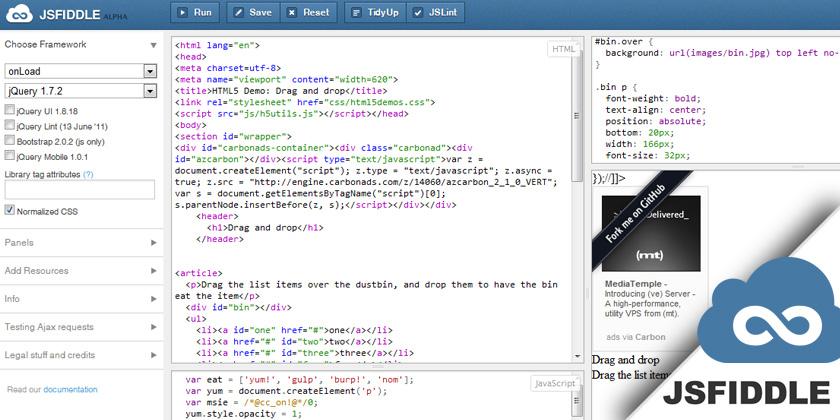The image size is (840, 420).
Task: Click the JSLint checkmark icon
Action: (x=418, y=13)
